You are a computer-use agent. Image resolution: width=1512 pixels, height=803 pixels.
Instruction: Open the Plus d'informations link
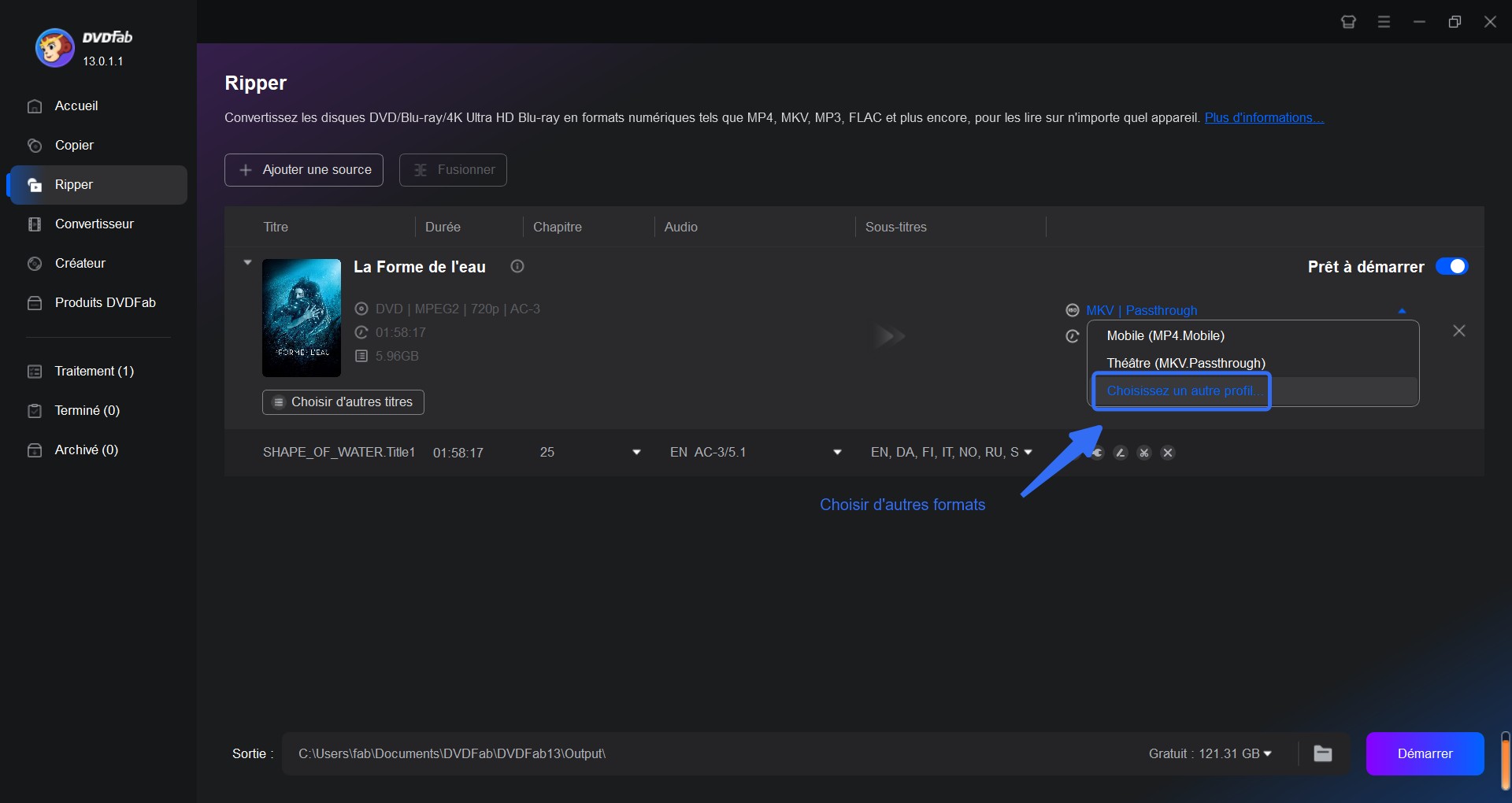1264,117
